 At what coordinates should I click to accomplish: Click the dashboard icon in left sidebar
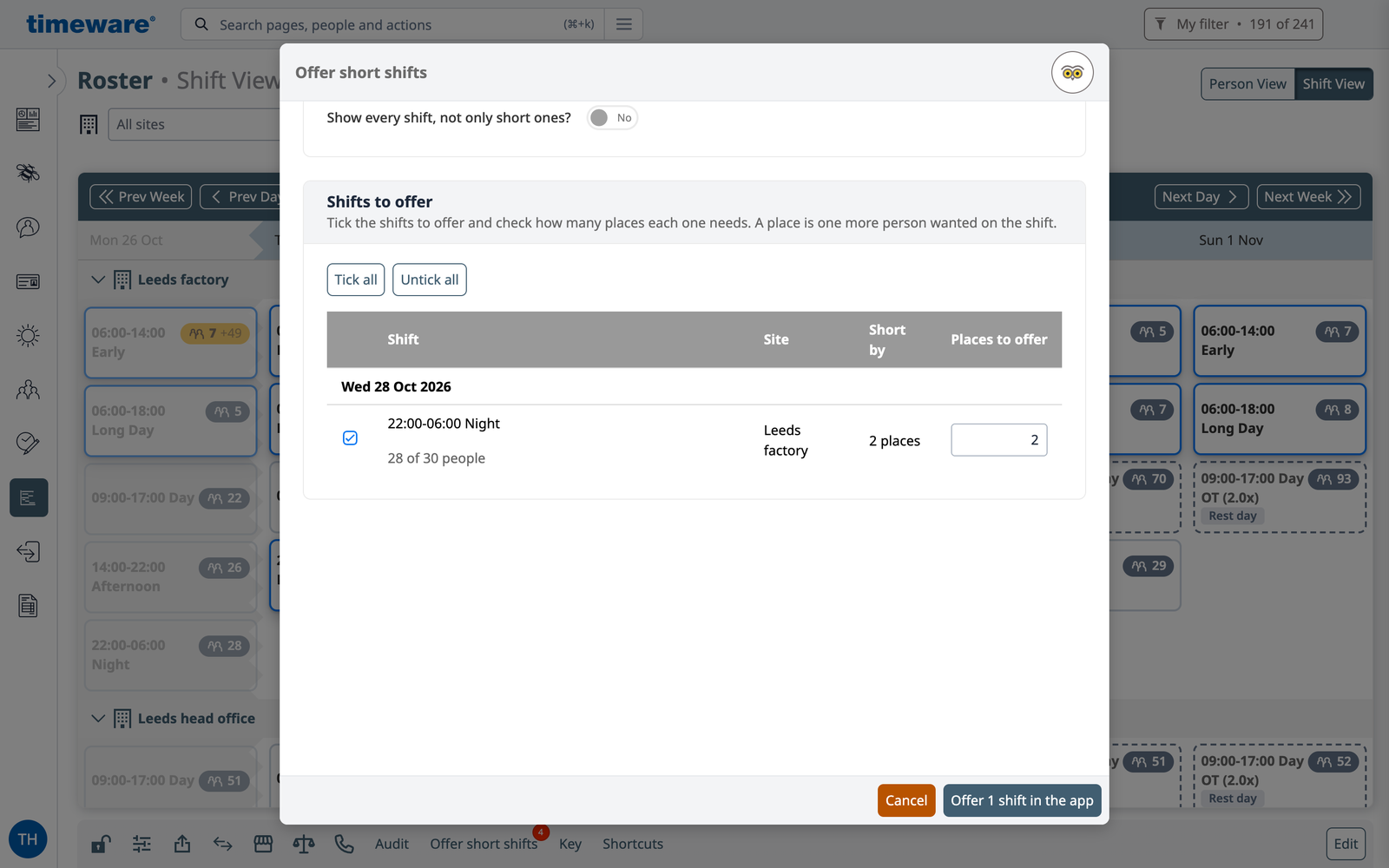pyautogui.click(x=28, y=120)
